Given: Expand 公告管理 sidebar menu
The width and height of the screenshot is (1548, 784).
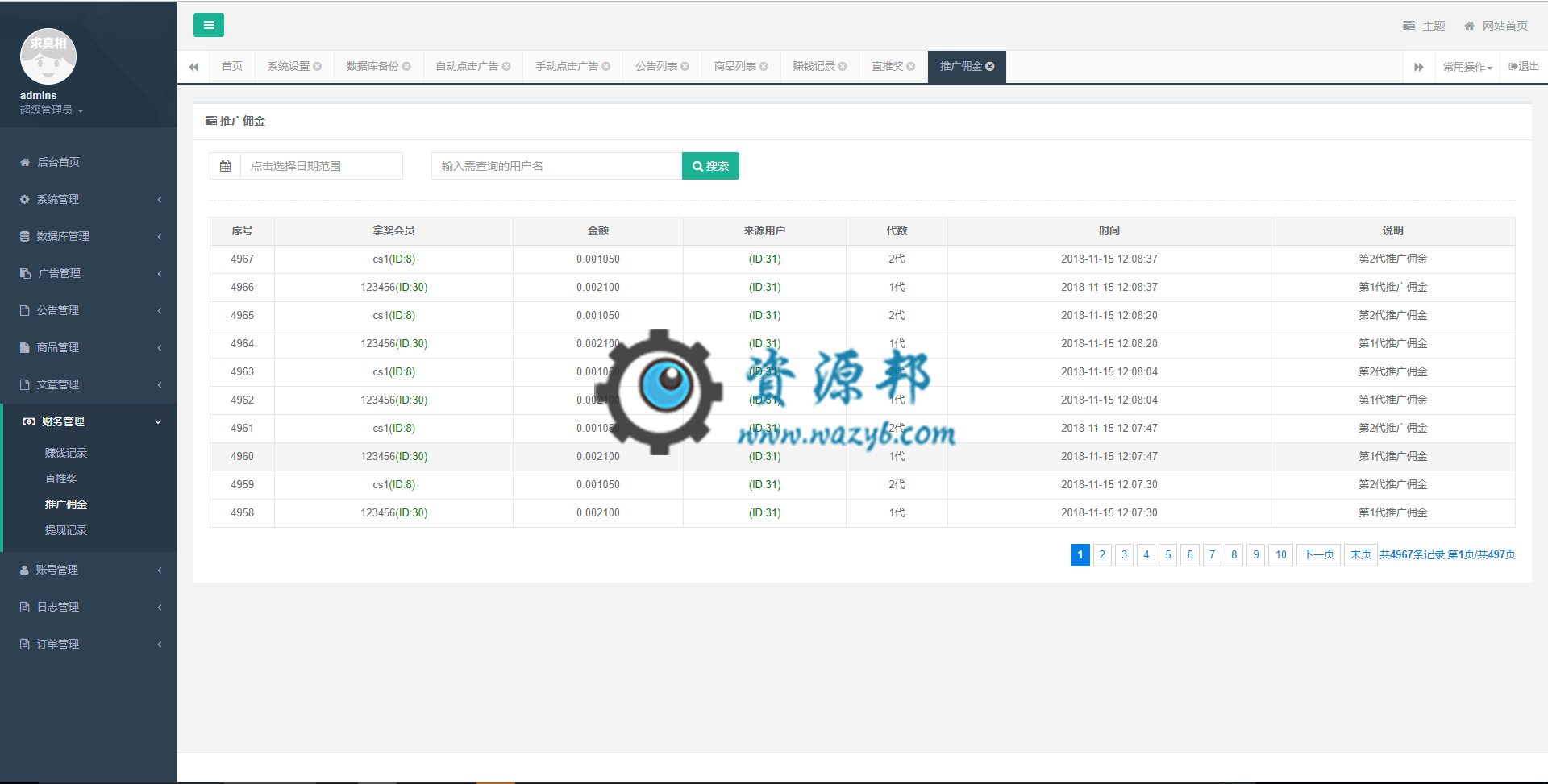Looking at the screenshot, I should [x=89, y=310].
